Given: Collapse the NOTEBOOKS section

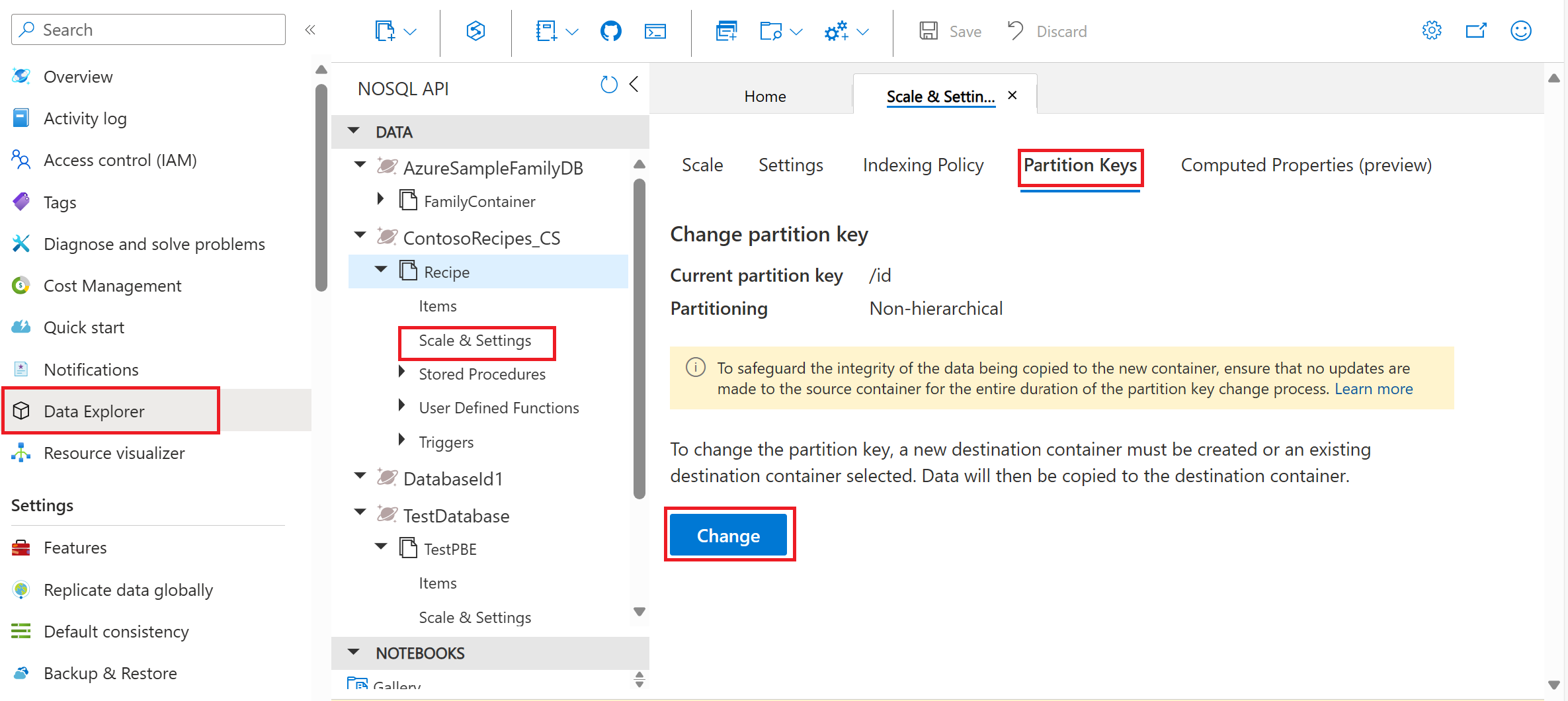Looking at the screenshot, I should 353,653.
